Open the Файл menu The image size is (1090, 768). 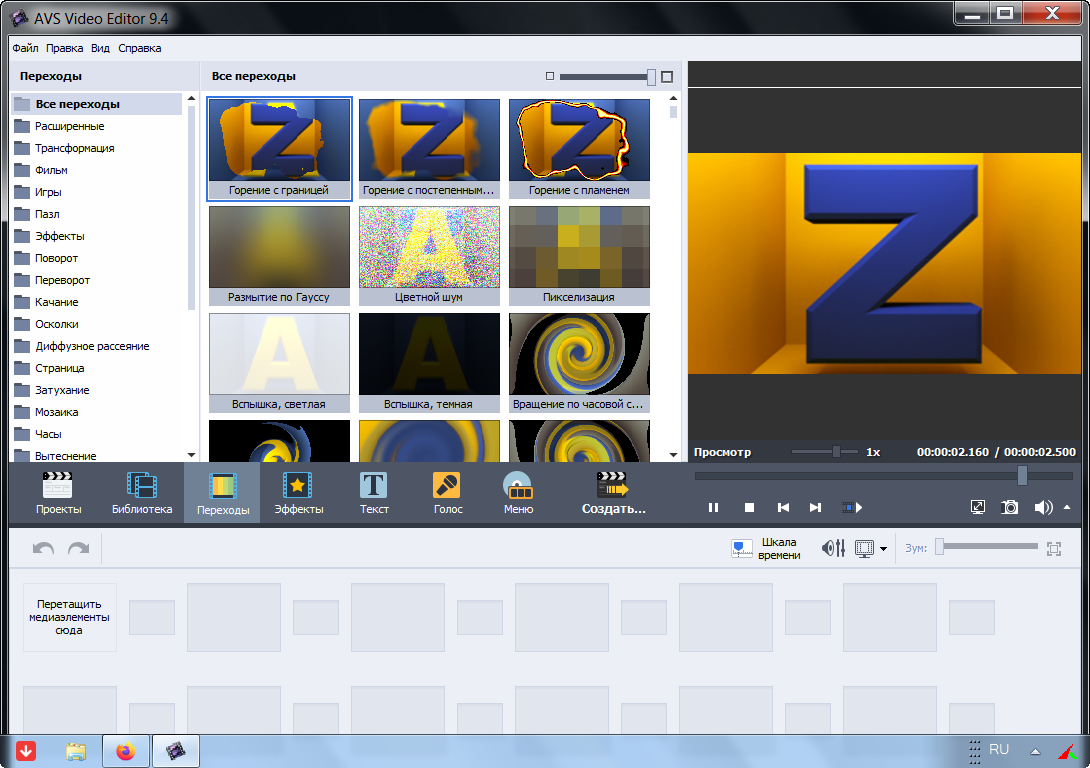tap(25, 48)
